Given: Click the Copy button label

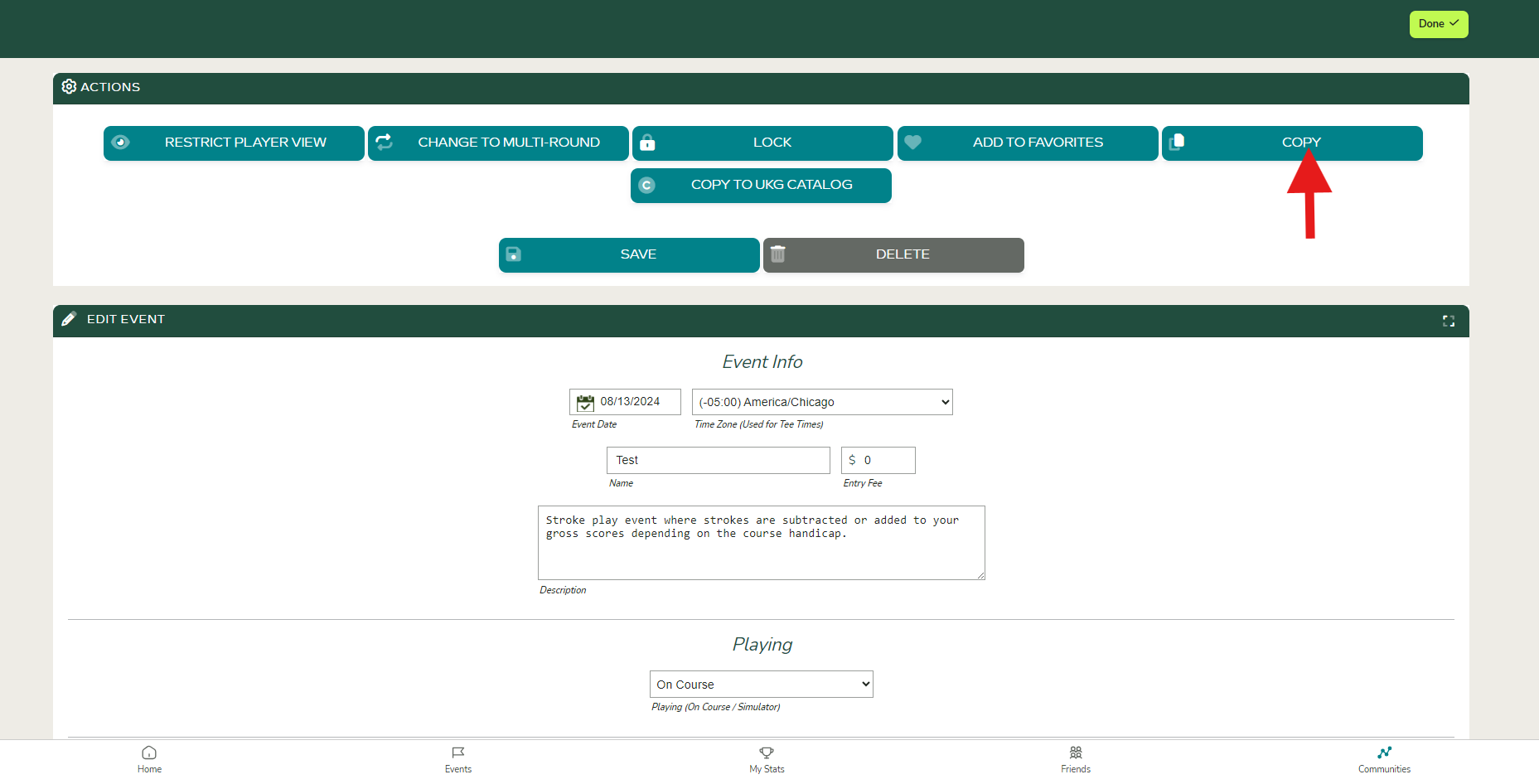Looking at the screenshot, I should coord(1301,143).
